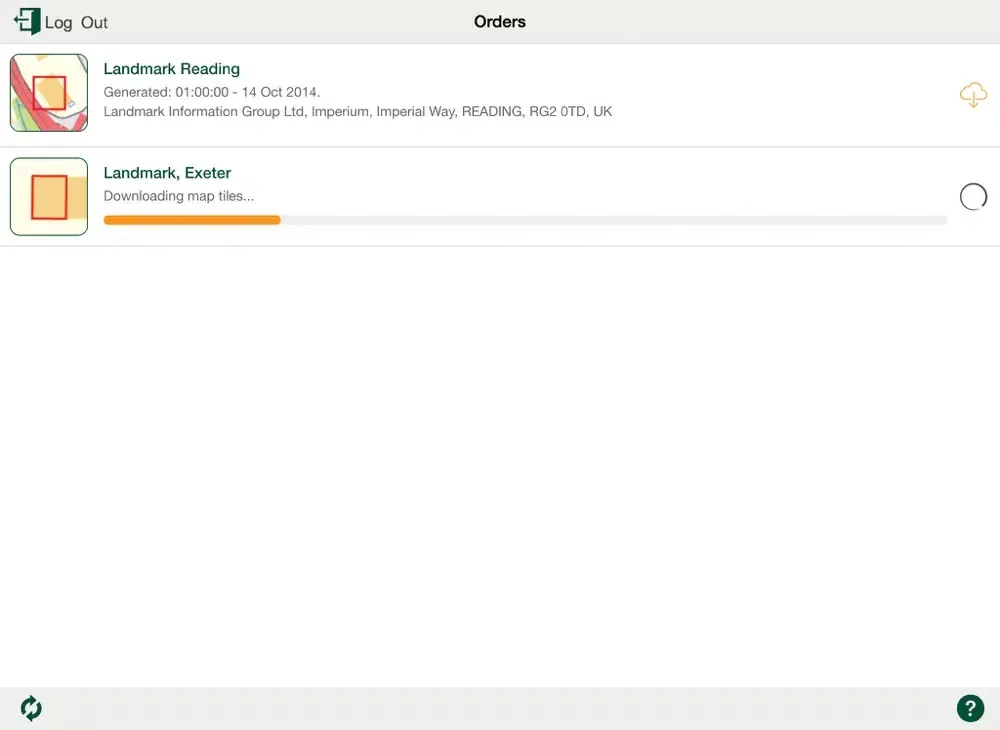Viewport: 1000px width, 730px height.
Task: Select the Landmark, Exeter order title
Action: click(167, 173)
